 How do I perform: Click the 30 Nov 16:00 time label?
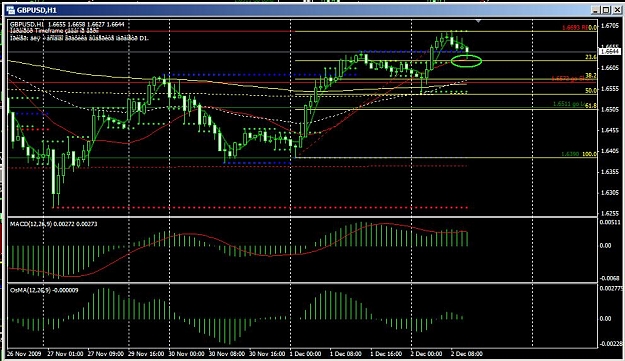pyautogui.click(x=267, y=354)
